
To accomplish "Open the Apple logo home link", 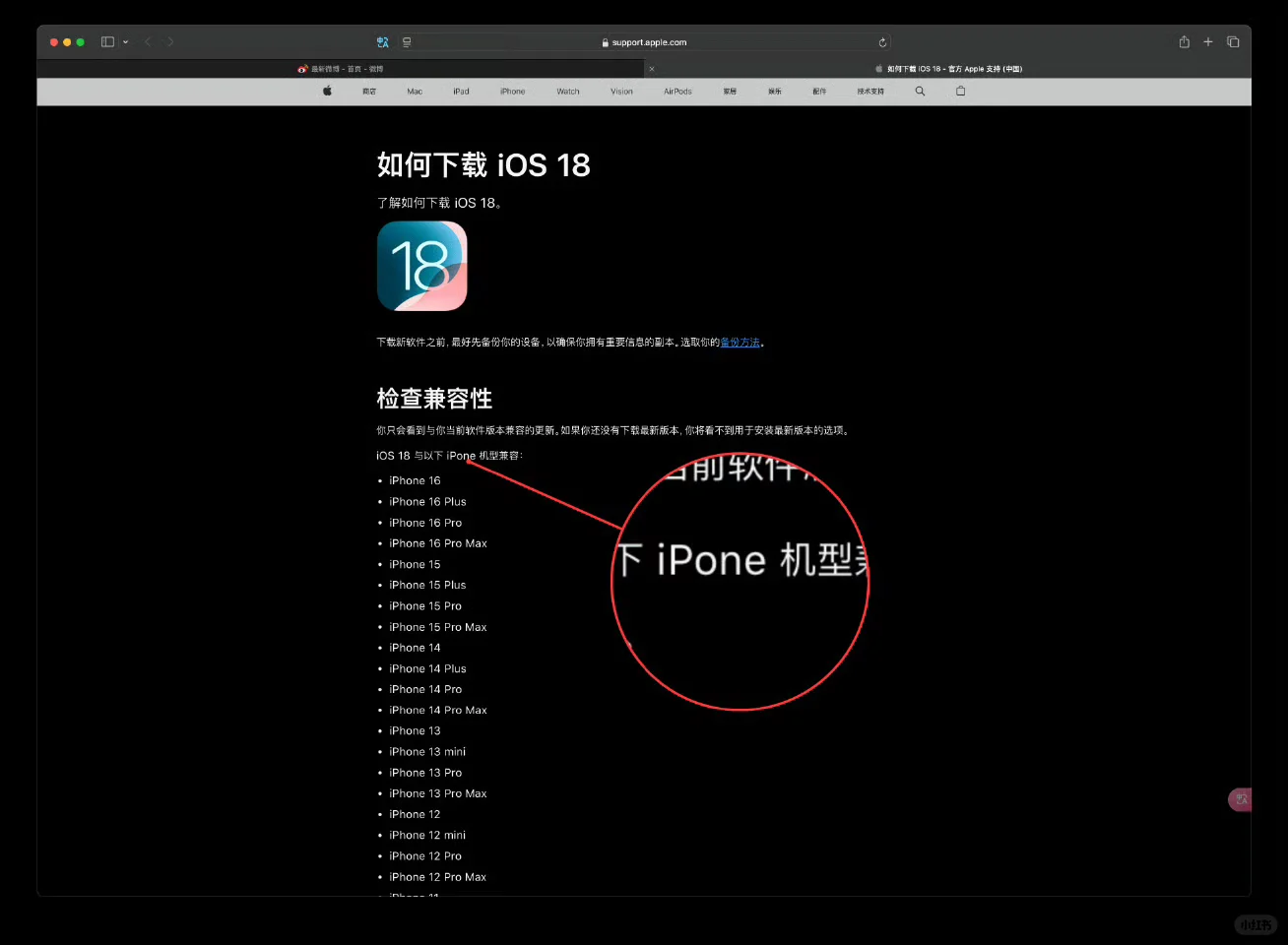I will tap(327, 92).
